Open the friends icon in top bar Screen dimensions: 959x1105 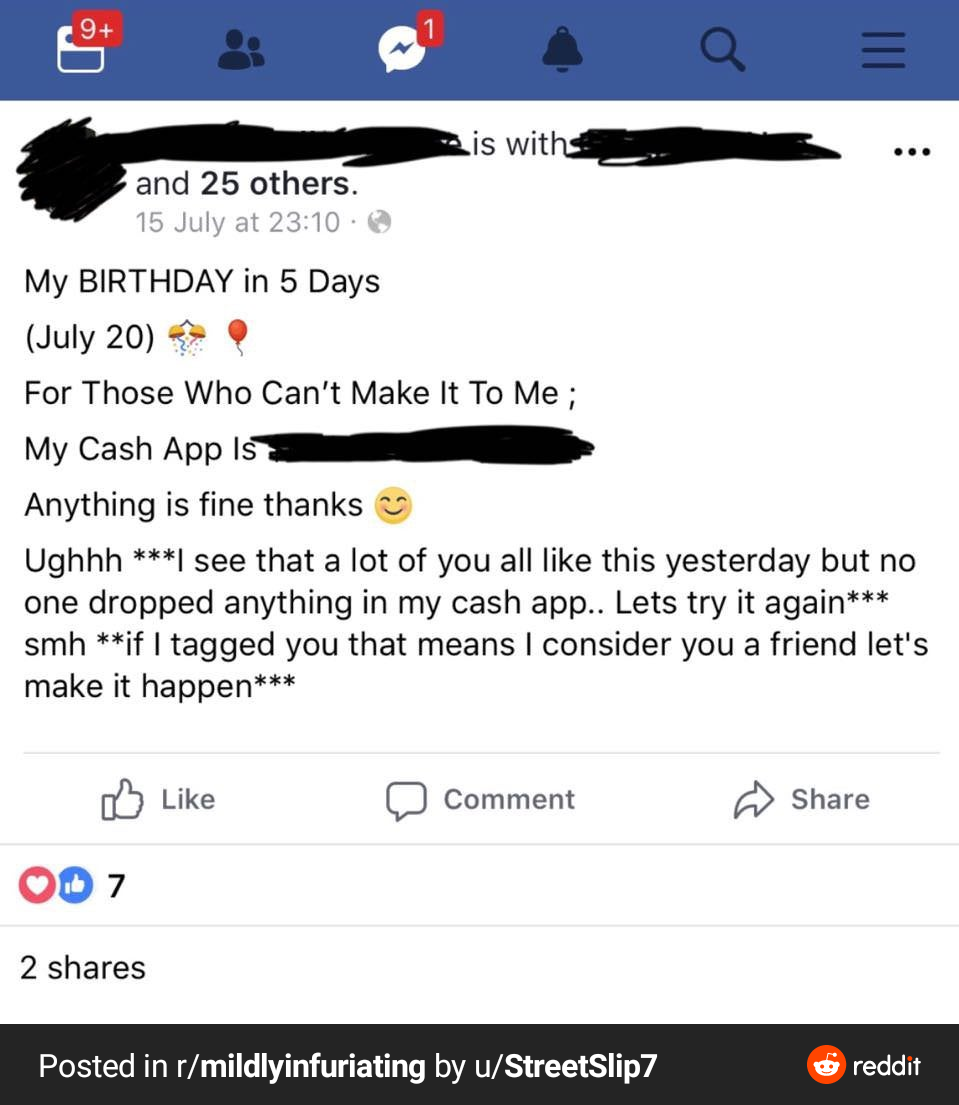click(x=242, y=49)
